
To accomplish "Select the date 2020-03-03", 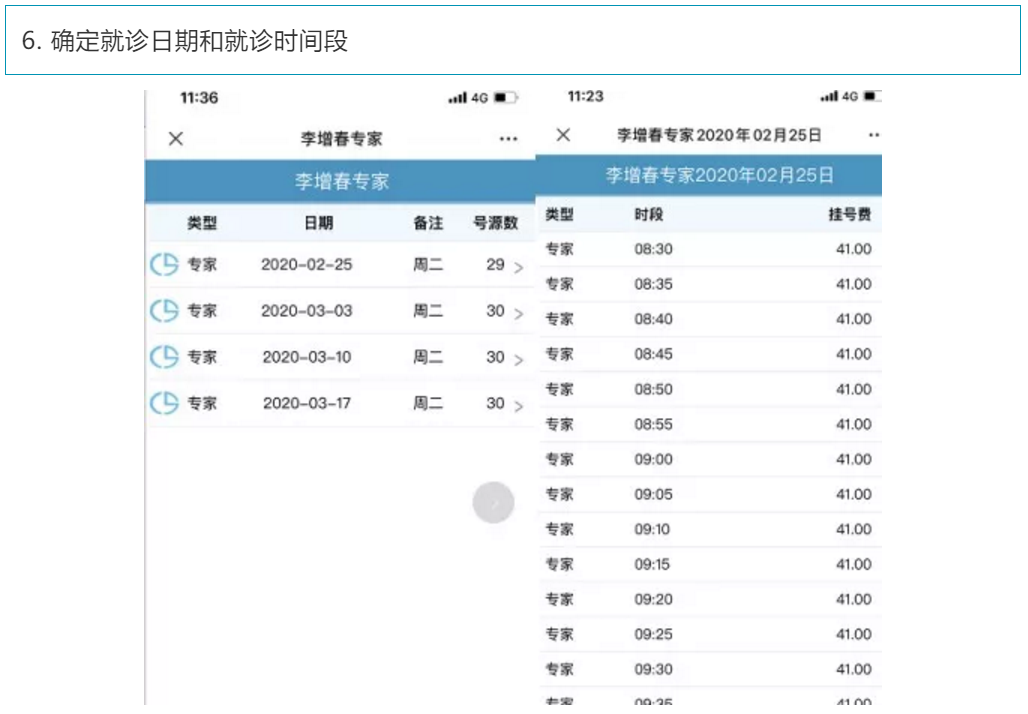I will [307, 311].
